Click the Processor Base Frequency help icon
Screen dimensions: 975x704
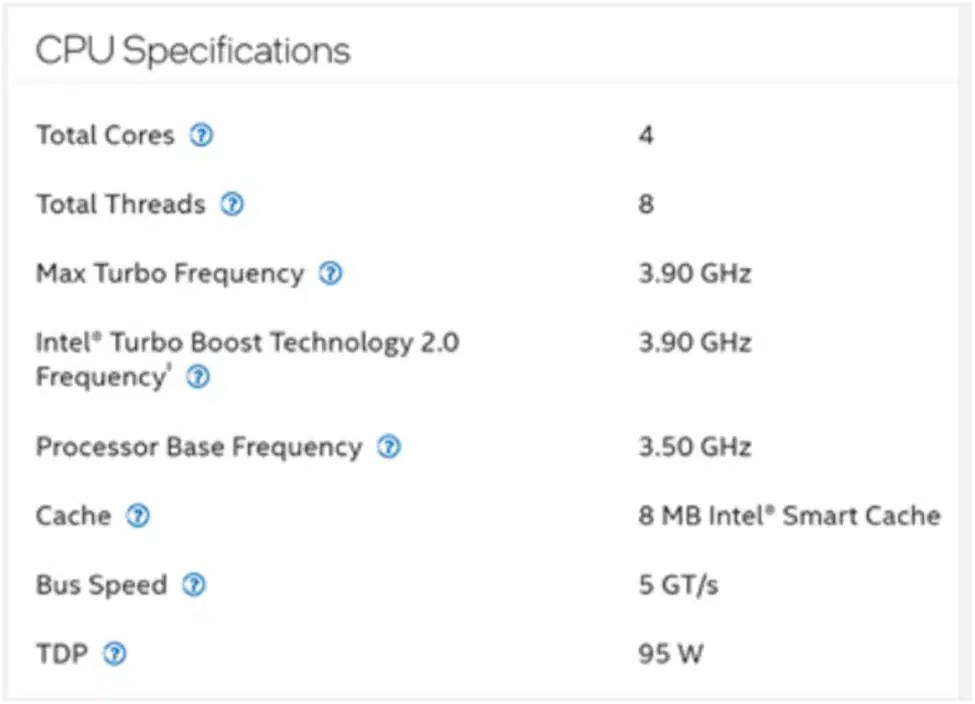click(389, 447)
